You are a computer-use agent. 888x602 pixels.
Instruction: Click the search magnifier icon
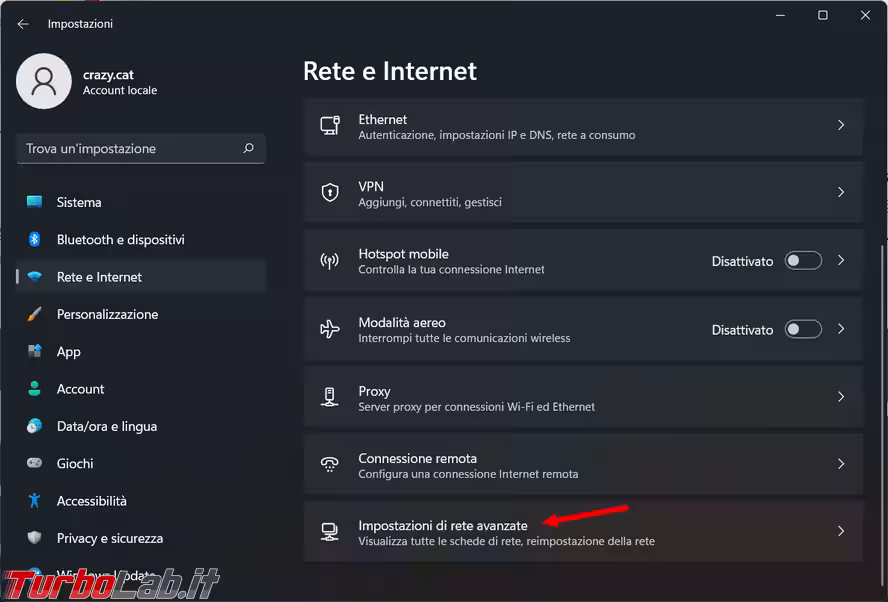249,148
